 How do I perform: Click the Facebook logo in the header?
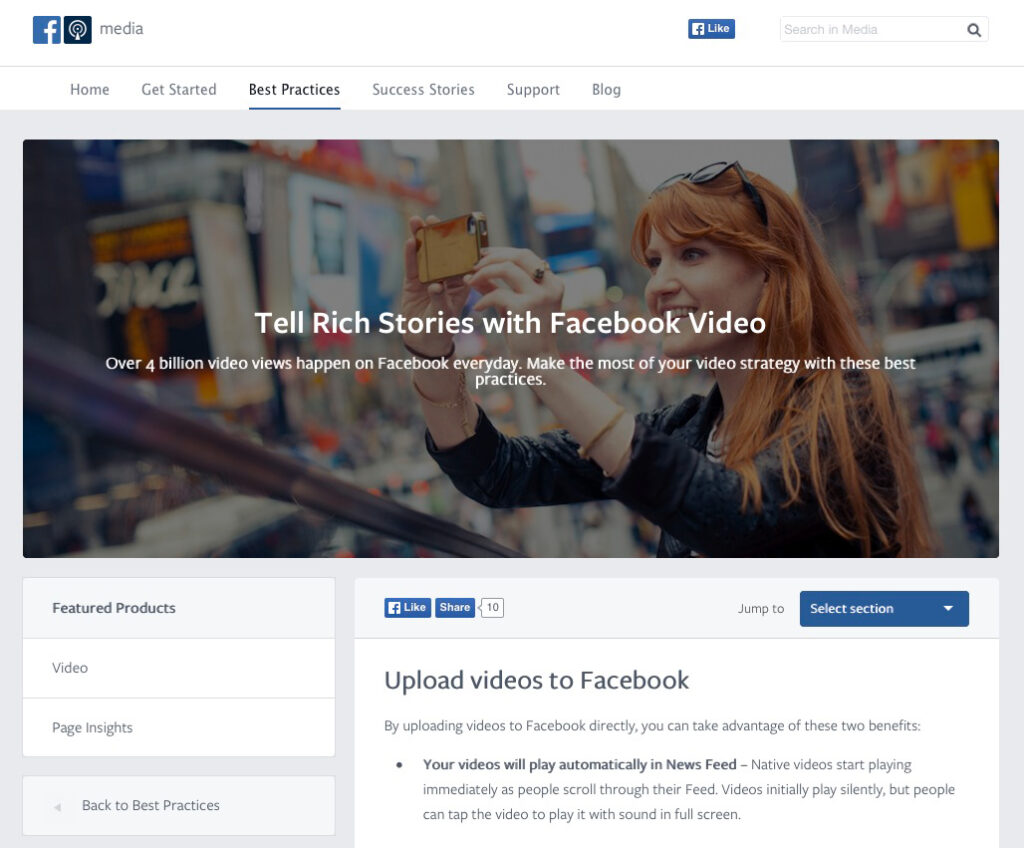click(46, 29)
